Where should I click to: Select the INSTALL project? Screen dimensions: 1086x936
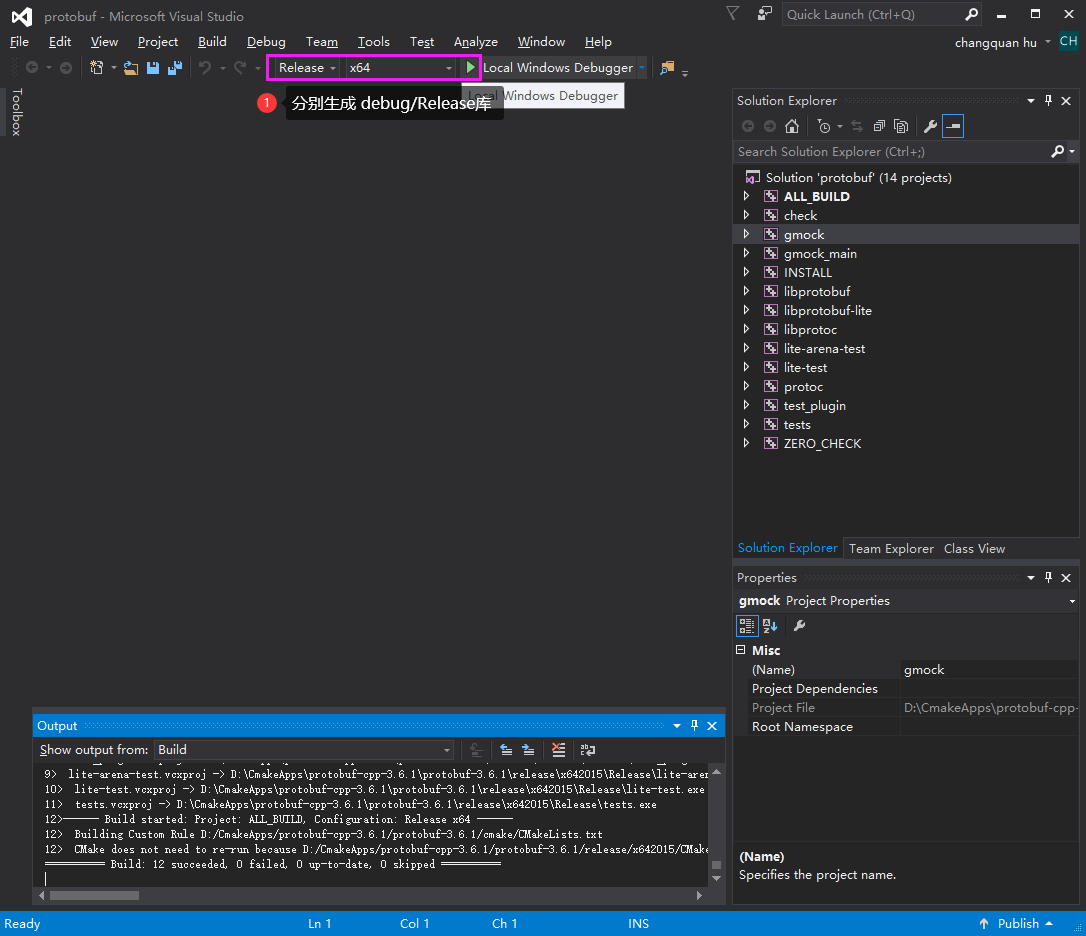coord(808,272)
